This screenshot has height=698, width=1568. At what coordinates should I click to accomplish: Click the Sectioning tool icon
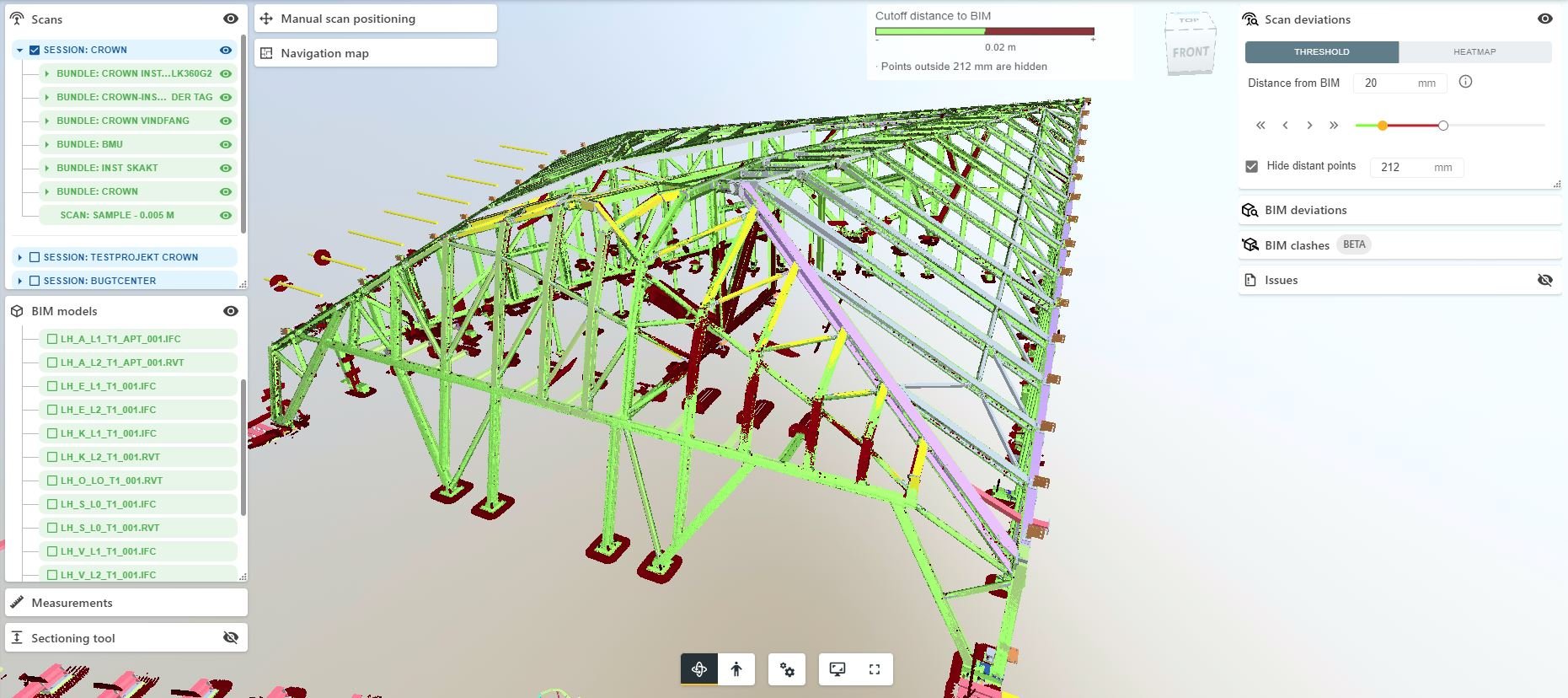pyautogui.click(x=17, y=638)
